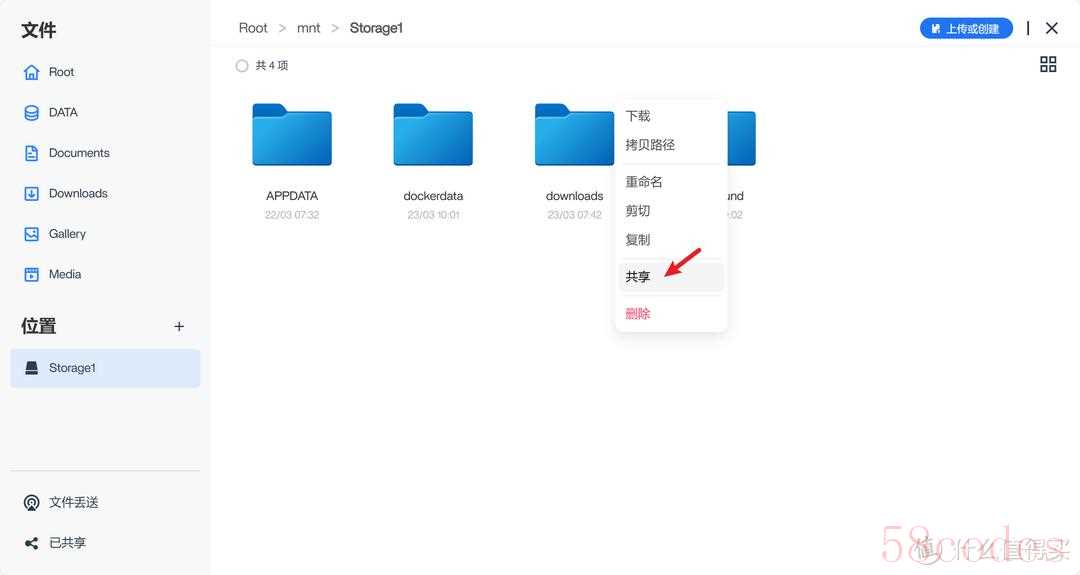Click the date 23/03 10:01
Image resolution: width=1080 pixels, height=575 pixels.
pos(433,215)
